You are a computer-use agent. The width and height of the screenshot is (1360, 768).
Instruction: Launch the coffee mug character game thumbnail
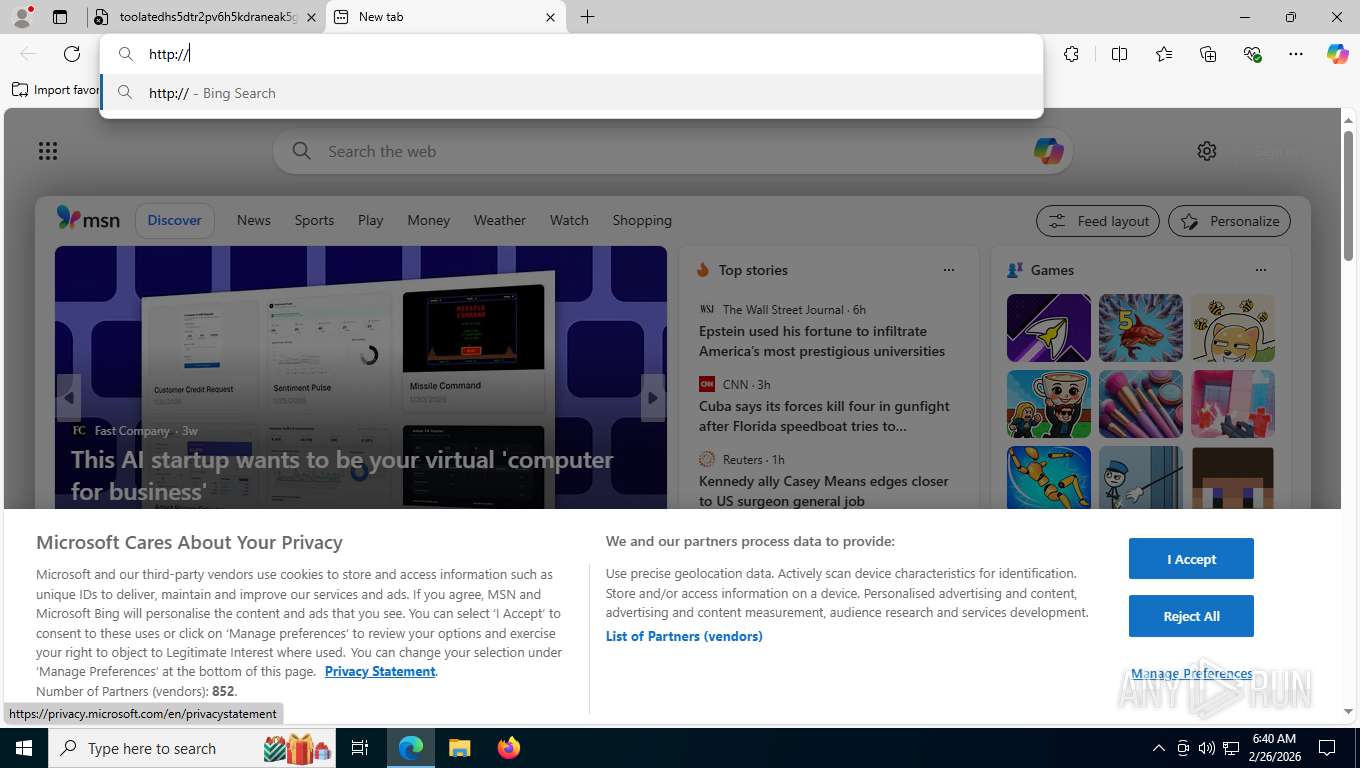coord(1049,404)
